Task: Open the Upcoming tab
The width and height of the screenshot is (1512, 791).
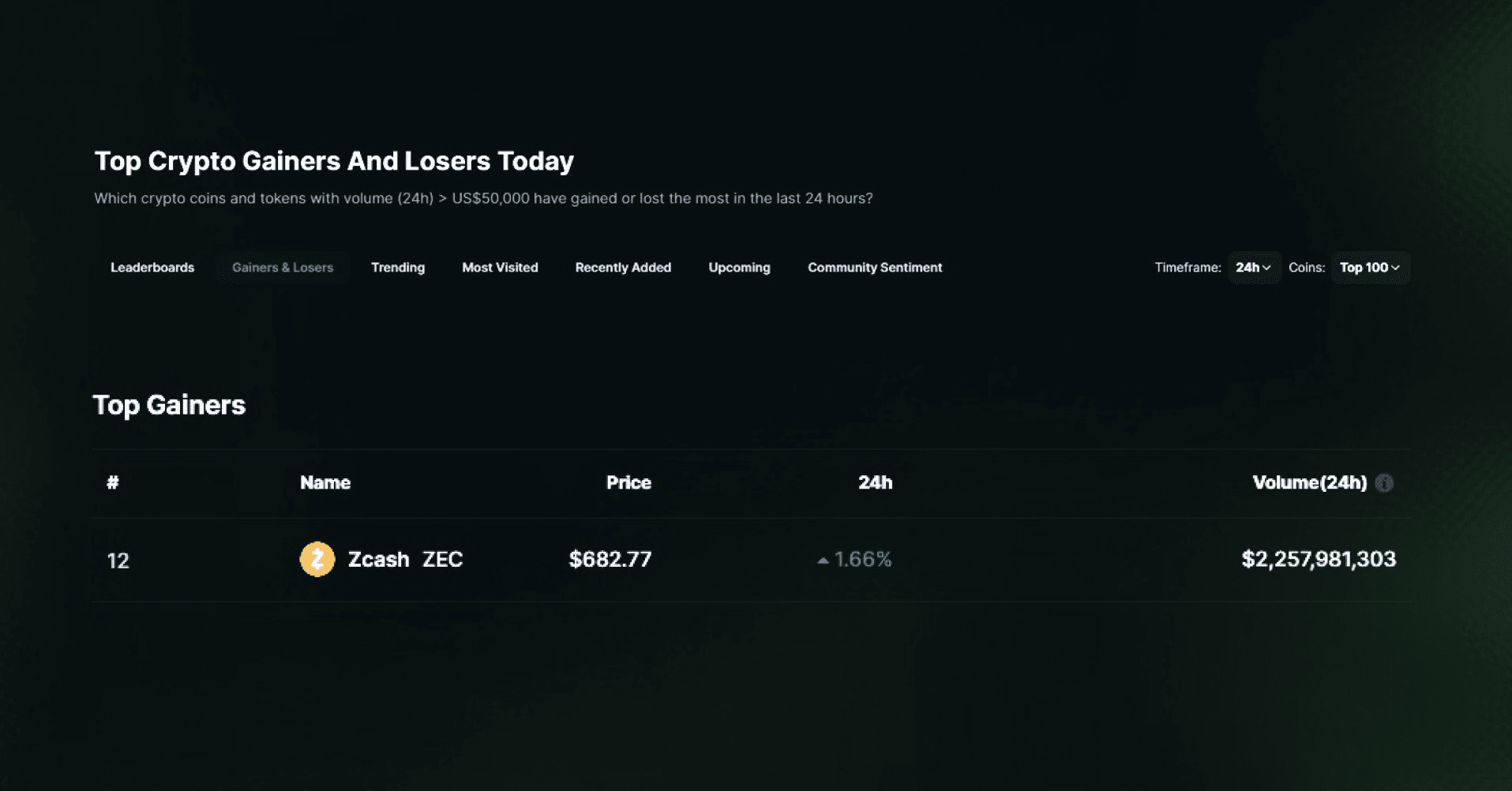Action: pyautogui.click(x=739, y=268)
